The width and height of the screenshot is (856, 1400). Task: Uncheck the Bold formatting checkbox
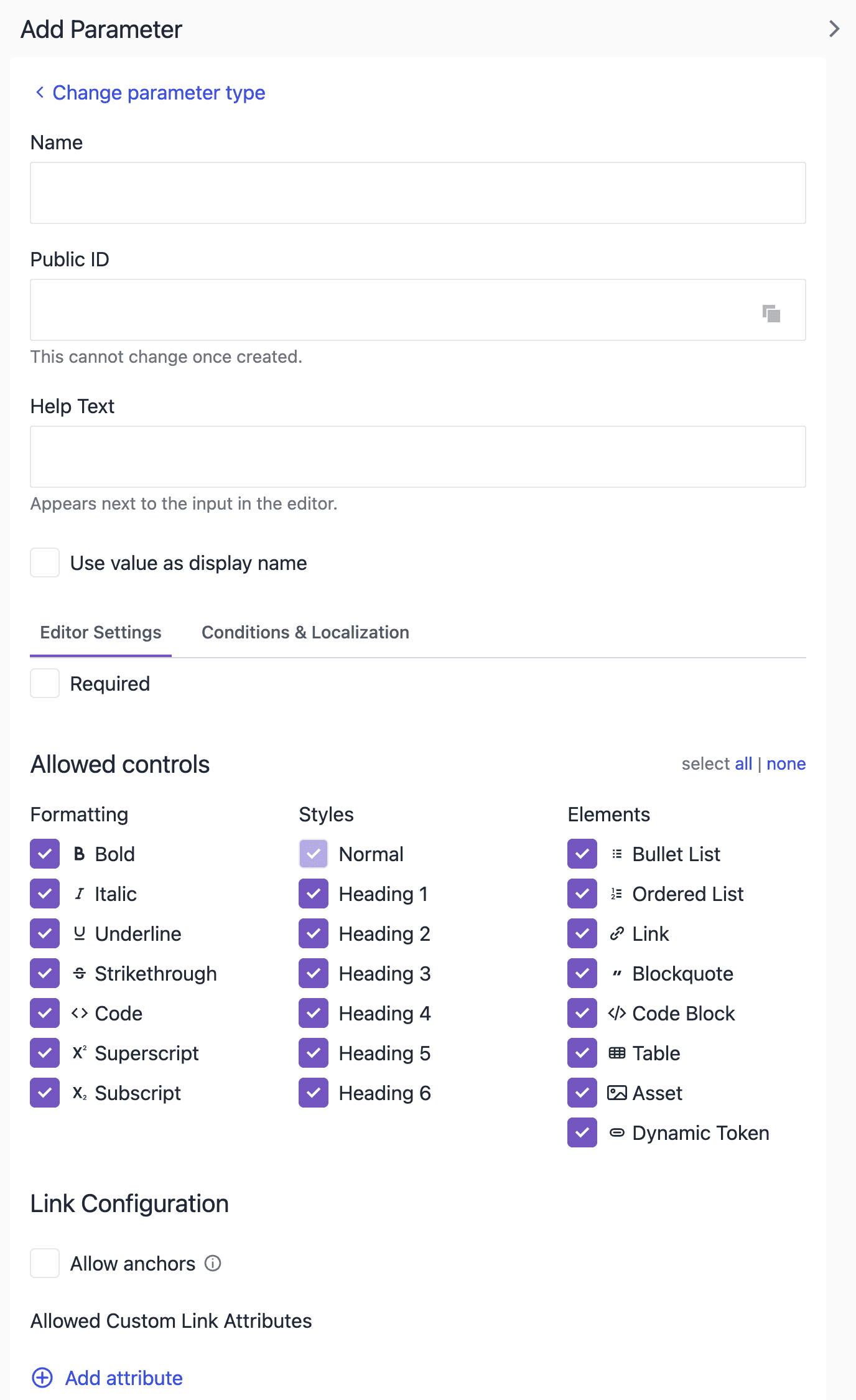(45, 854)
